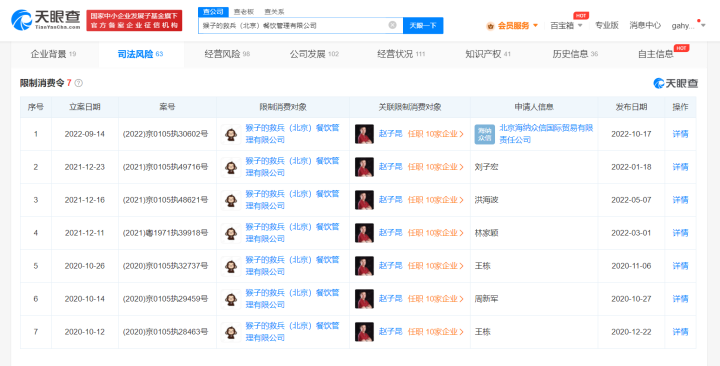This screenshot has height=366, width=720.
Task: Click the 立案日期 column header
Action: pyautogui.click(x=84, y=107)
